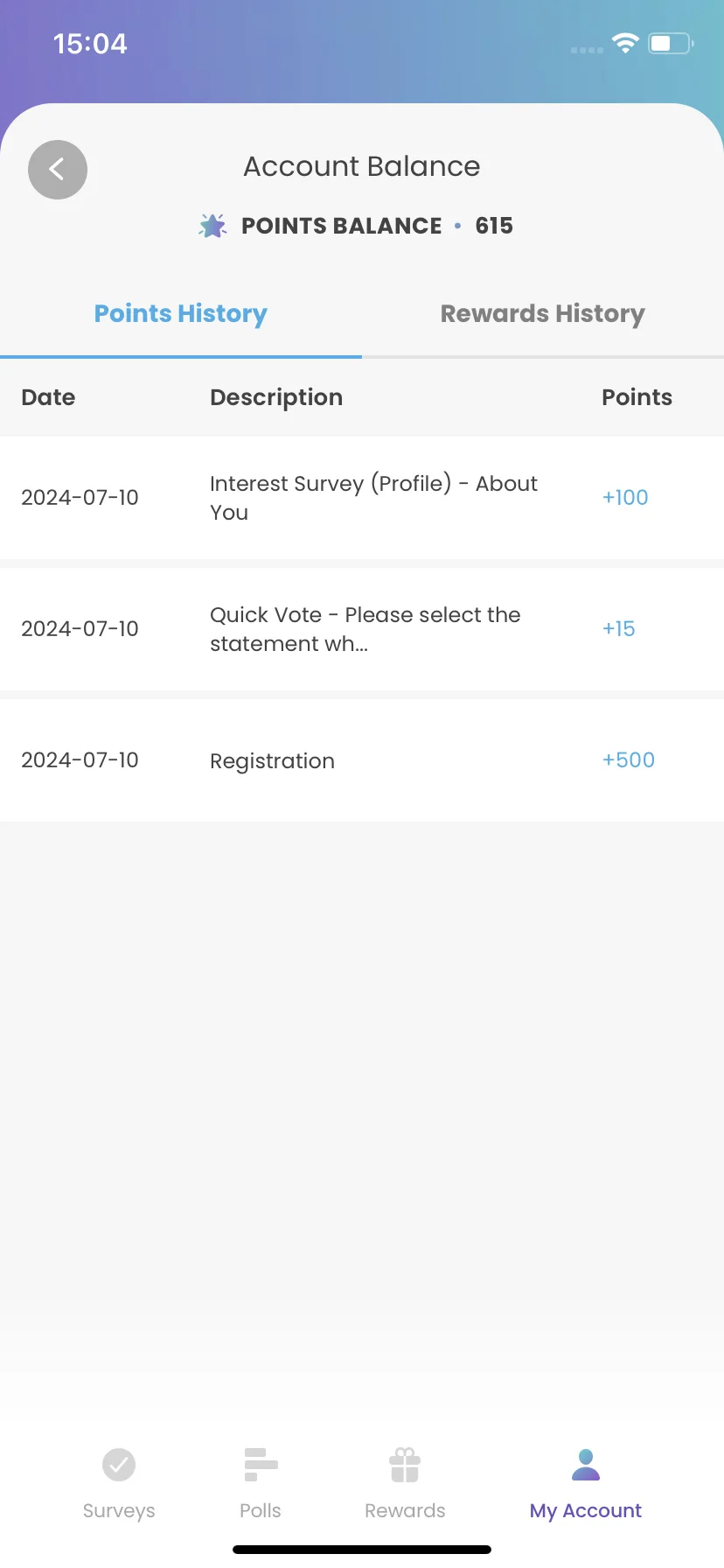Click the Description column header
Screen dimensions: 724x1568
276,397
